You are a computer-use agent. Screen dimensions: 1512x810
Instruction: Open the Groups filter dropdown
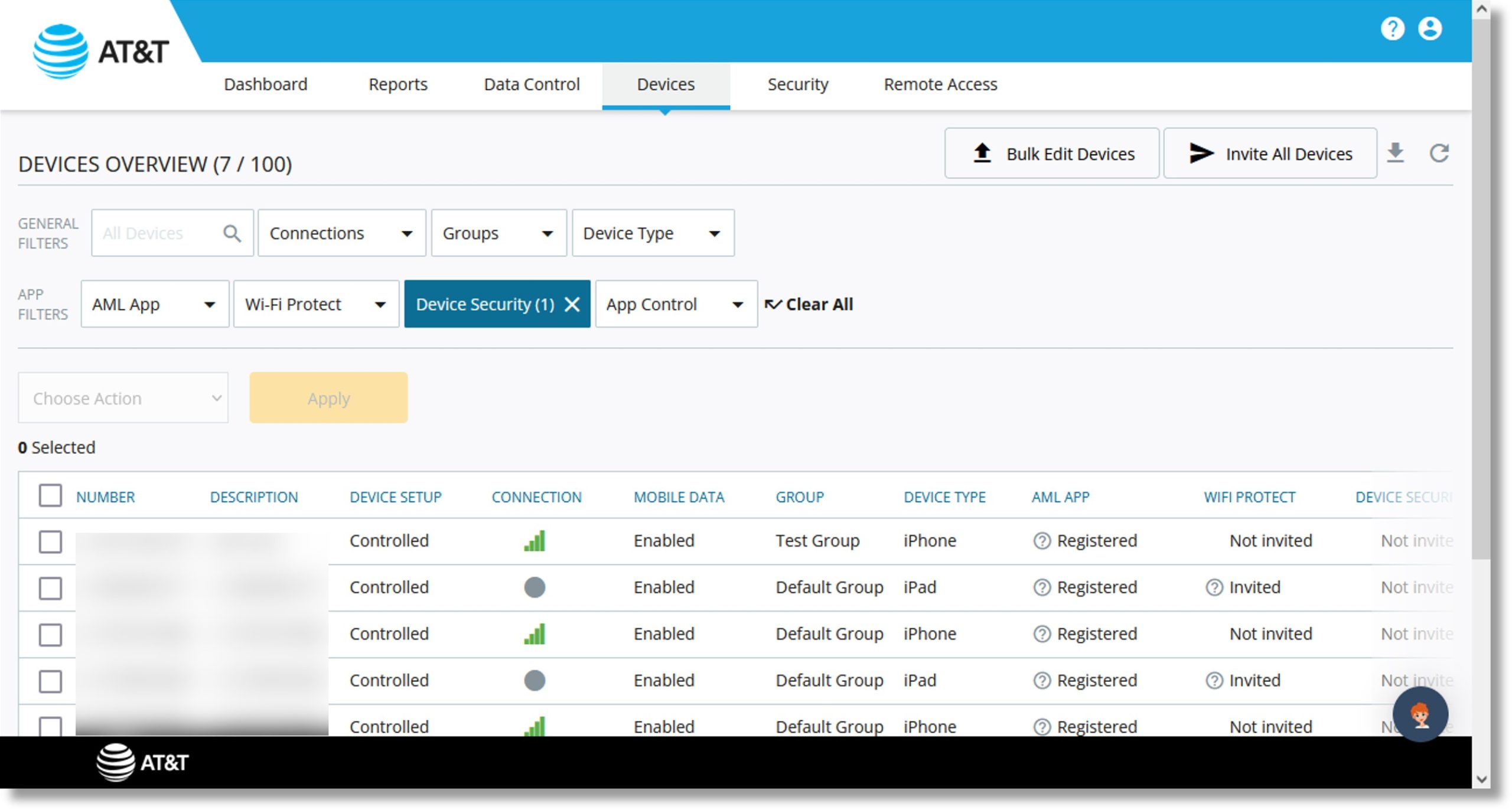pos(498,233)
